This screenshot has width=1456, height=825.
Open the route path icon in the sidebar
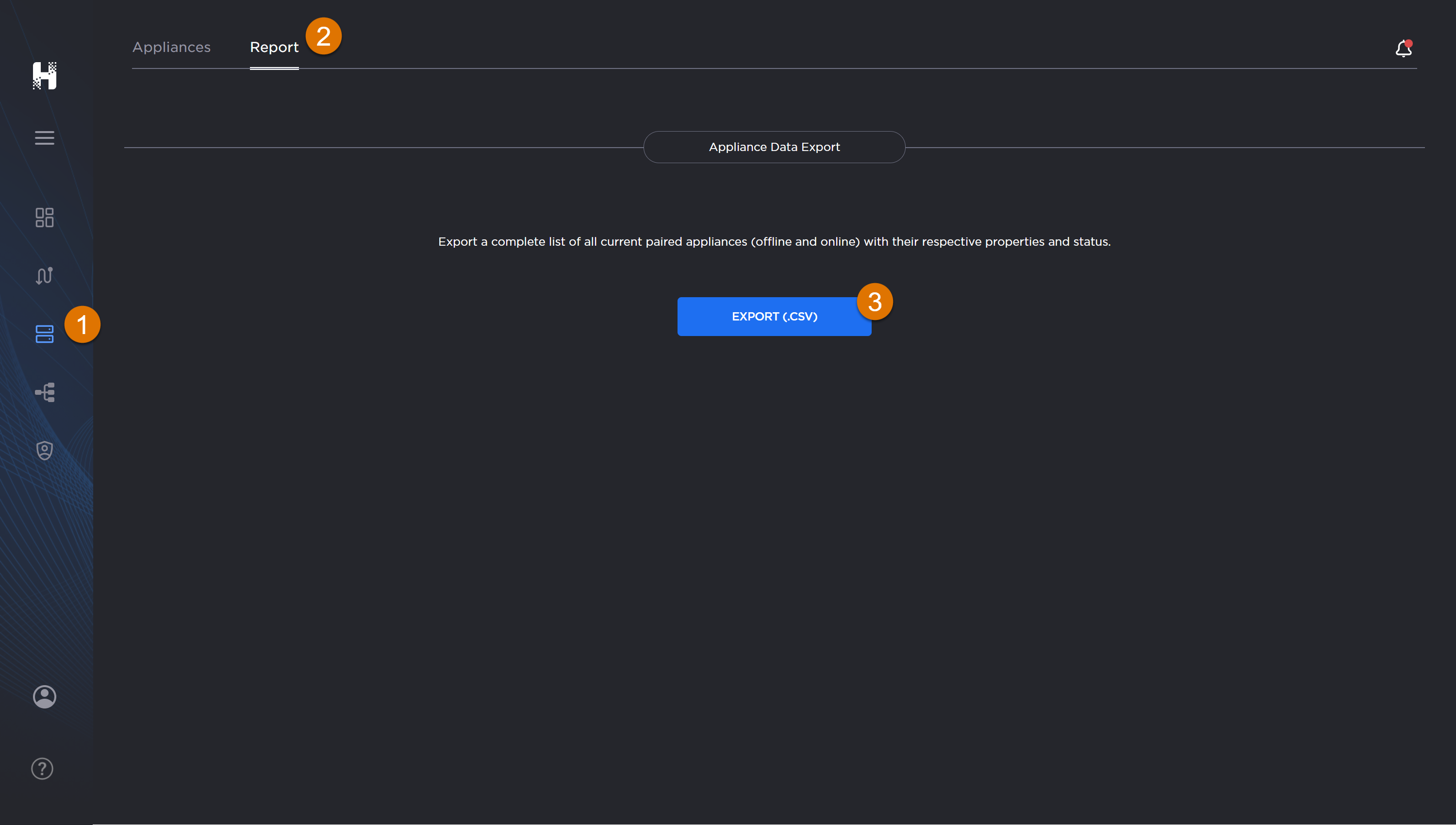[44, 275]
